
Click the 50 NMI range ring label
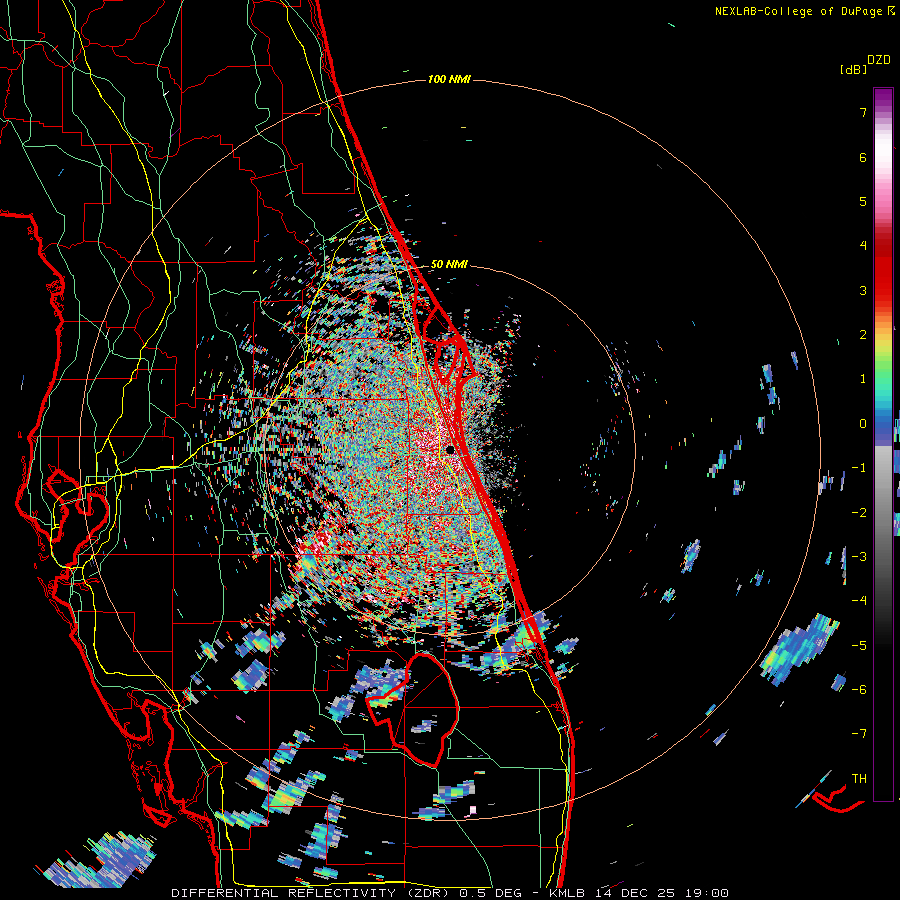pyautogui.click(x=449, y=265)
